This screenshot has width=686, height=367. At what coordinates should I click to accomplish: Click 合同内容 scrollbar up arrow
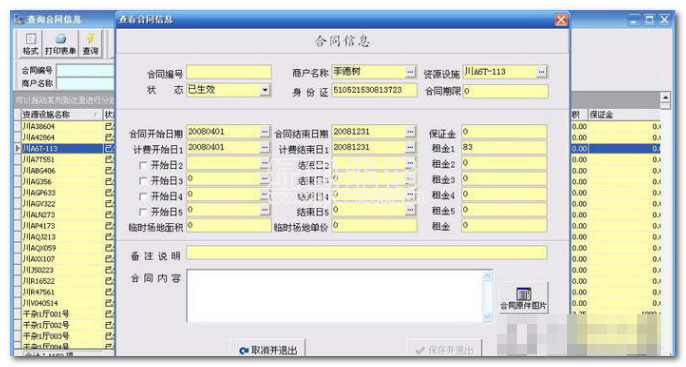487,276
